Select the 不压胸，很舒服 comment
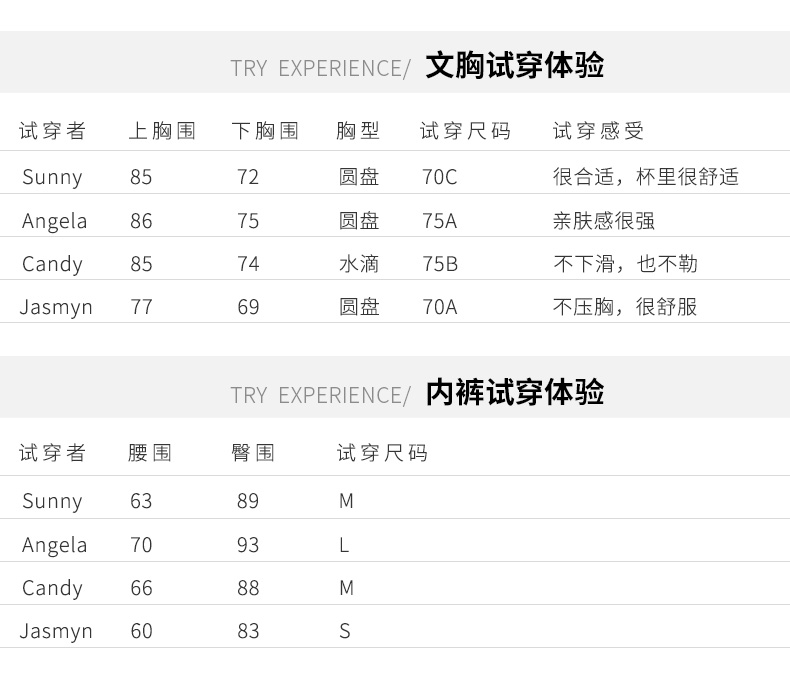This screenshot has width=790, height=674. click(625, 307)
